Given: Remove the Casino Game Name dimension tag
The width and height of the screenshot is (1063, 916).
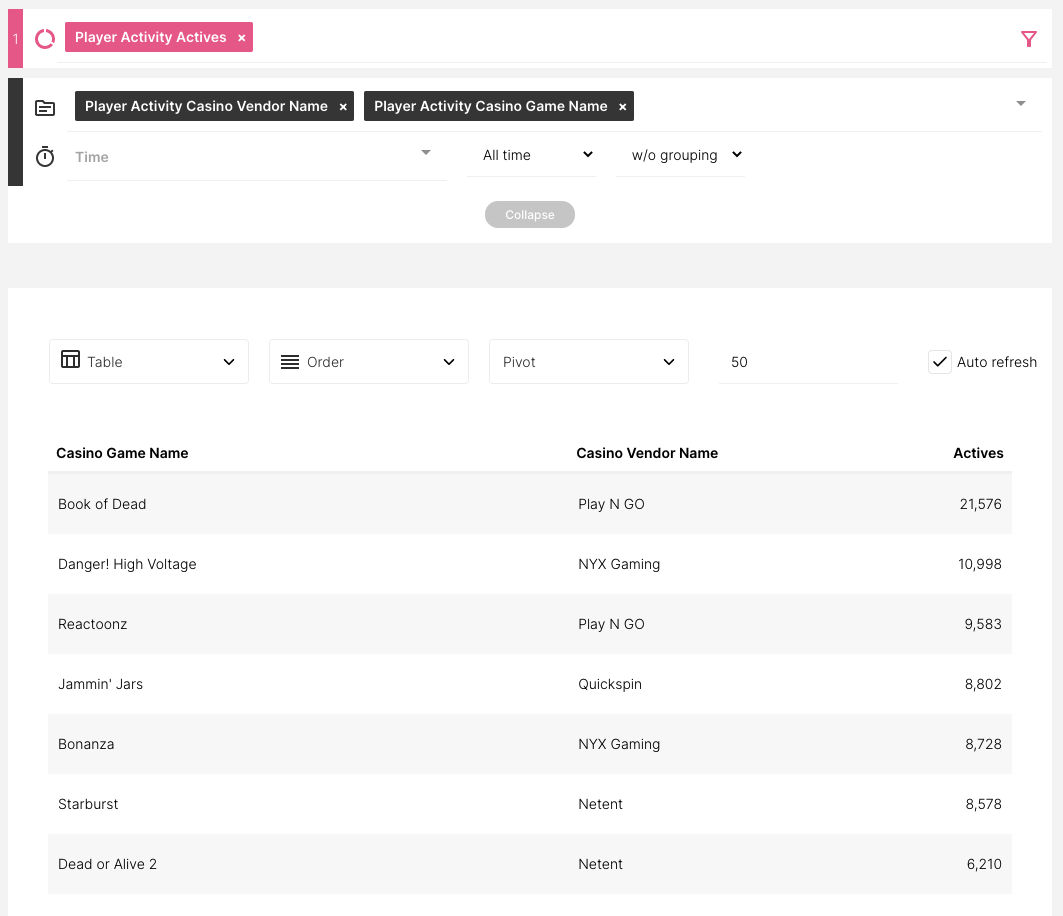Looking at the screenshot, I should [x=622, y=107].
